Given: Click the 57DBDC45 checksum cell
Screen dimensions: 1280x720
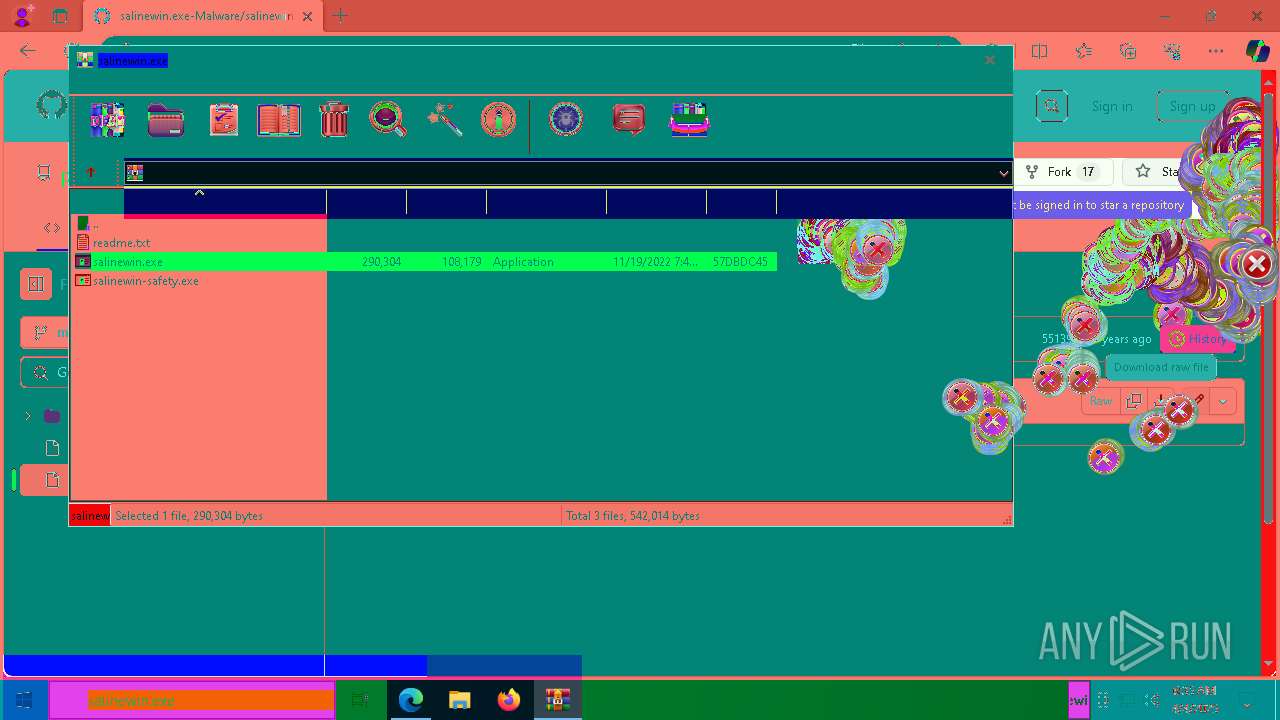Looking at the screenshot, I should pyautogui.click(x=740, y=262).
